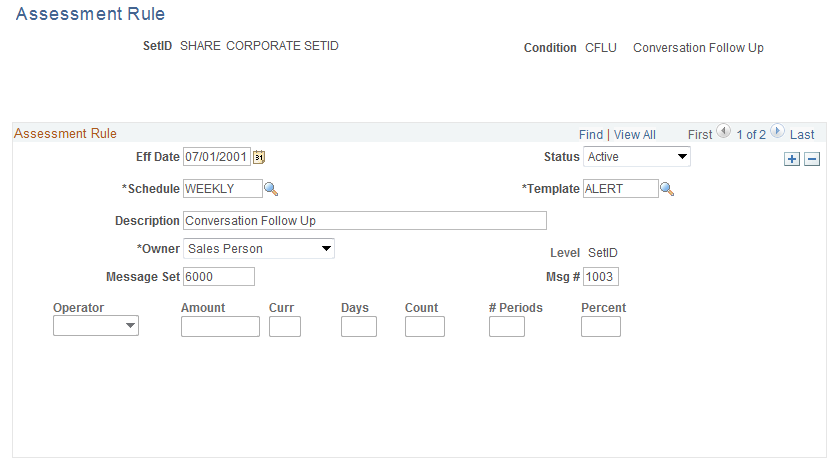This screenshot has height=464, width=836.
Task: Click the Find link
Action: [591, 134]
